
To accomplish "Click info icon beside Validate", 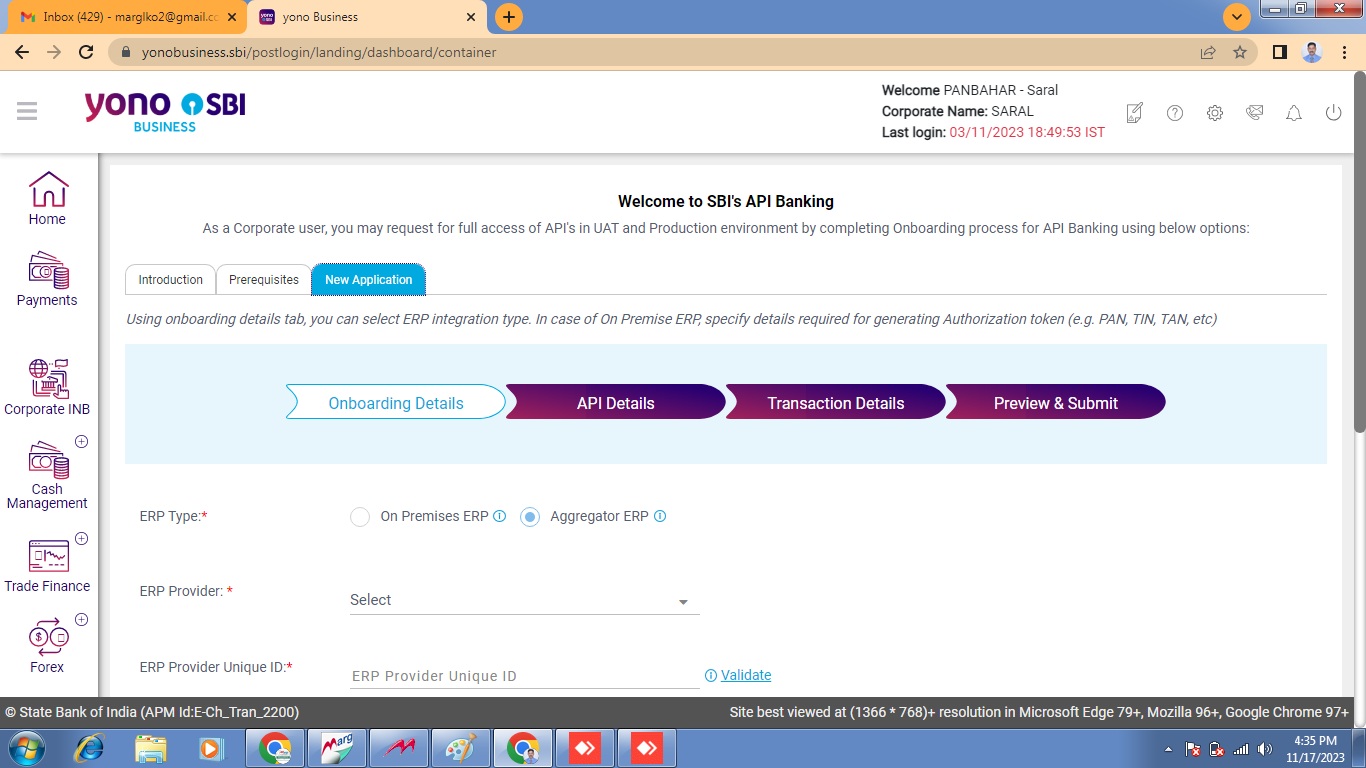I will pyautogui.click(x=711, y=675).
